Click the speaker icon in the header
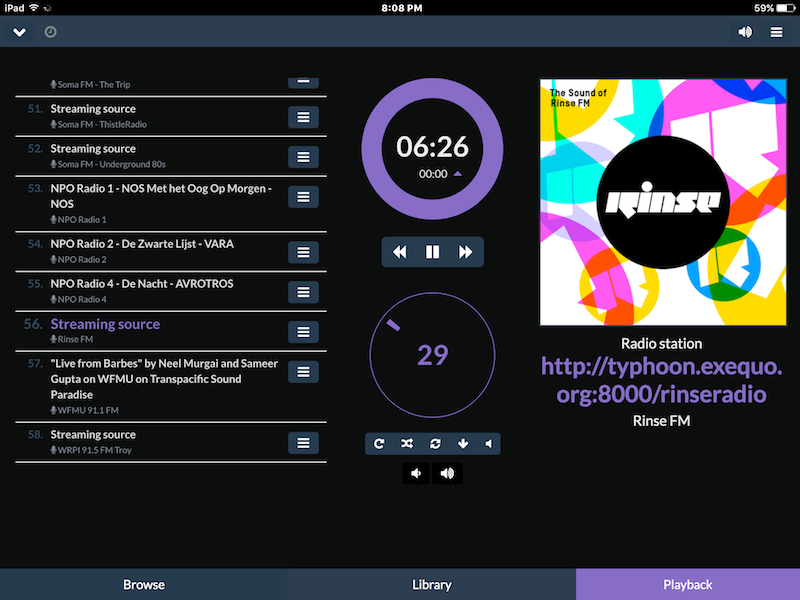 click(x=745, y=32)
